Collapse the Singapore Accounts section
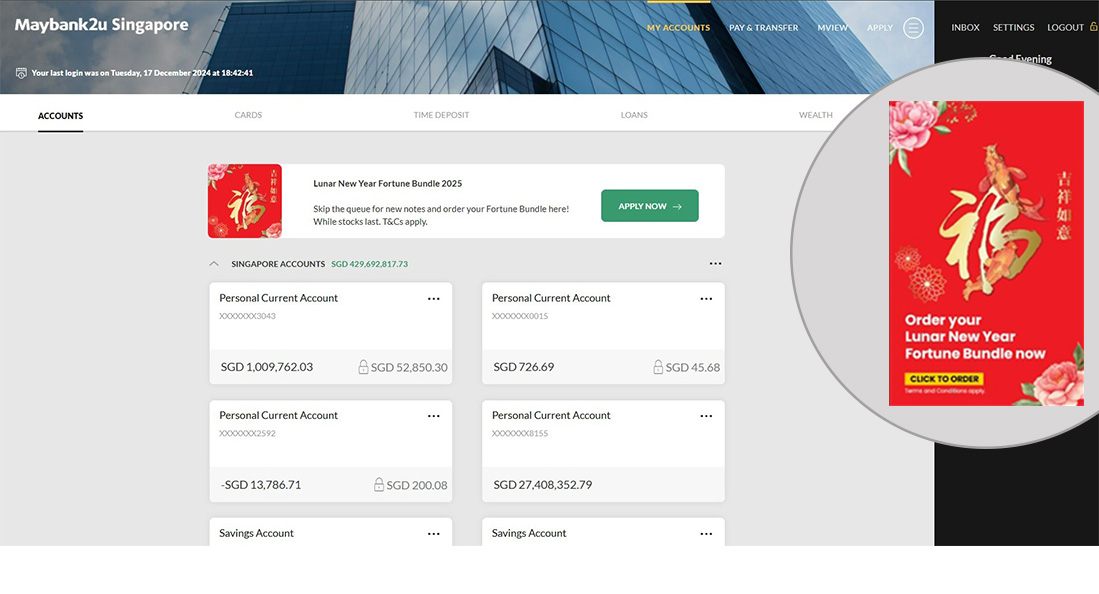 tap(213, 264)
